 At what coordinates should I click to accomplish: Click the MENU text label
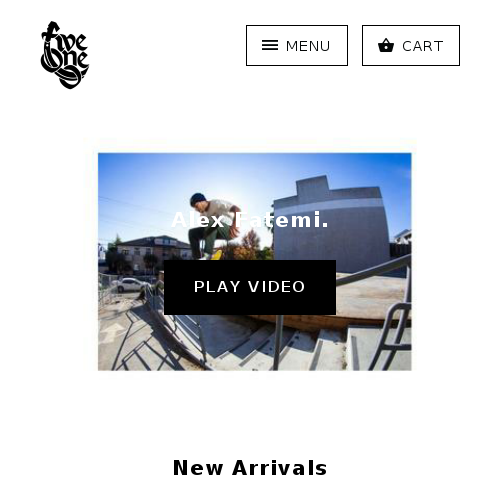point(308,46)
